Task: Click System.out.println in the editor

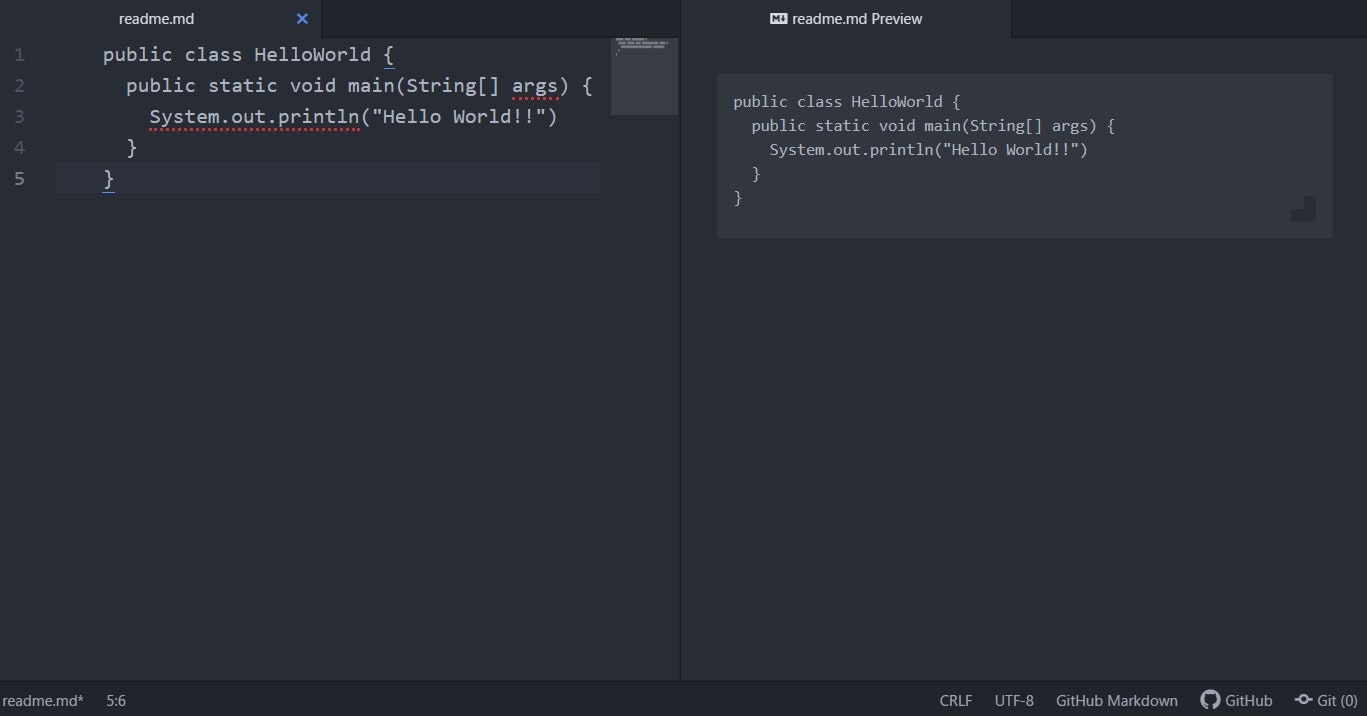Action: (x=254, y=117)
